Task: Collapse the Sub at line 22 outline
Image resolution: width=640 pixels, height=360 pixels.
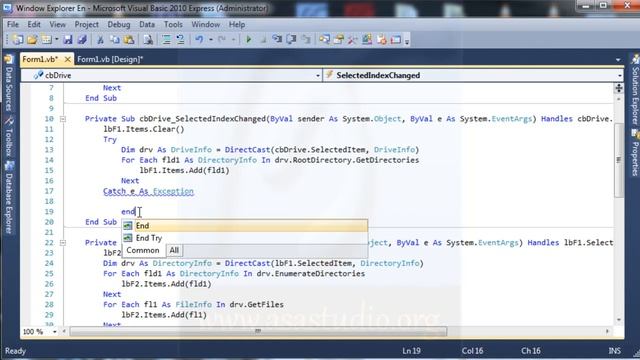Action: click(62, 243)
